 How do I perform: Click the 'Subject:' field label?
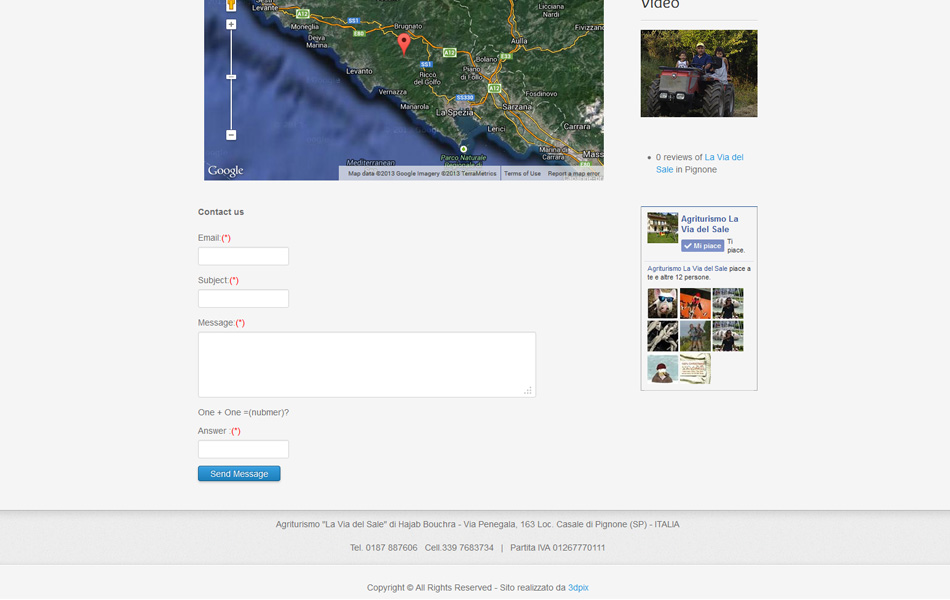tap(213, 280)
